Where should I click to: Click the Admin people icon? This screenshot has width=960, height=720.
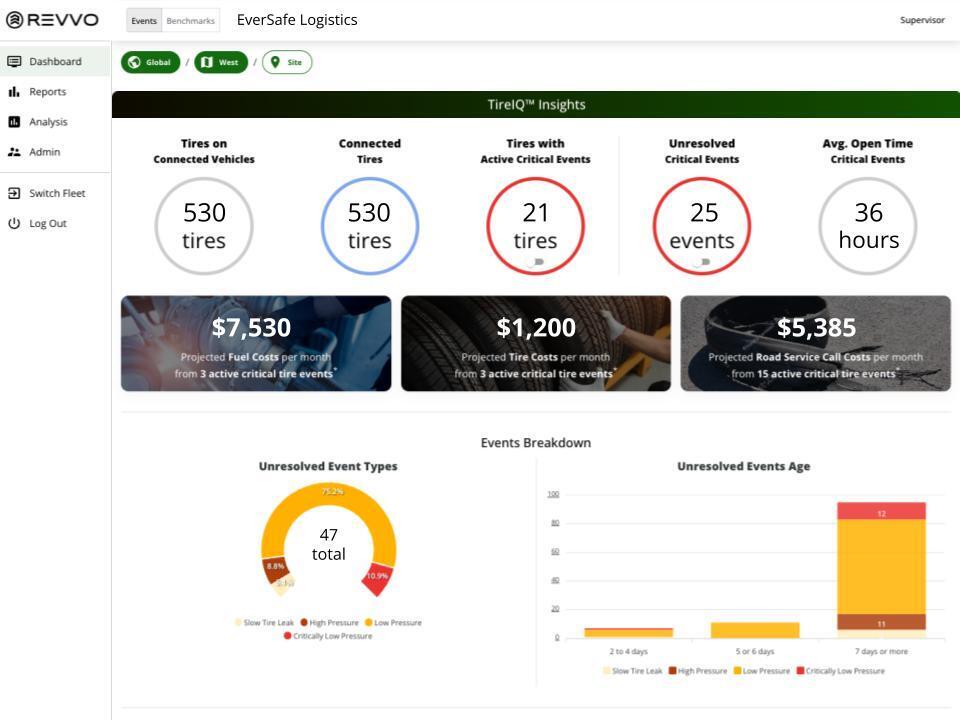point(14,152)
